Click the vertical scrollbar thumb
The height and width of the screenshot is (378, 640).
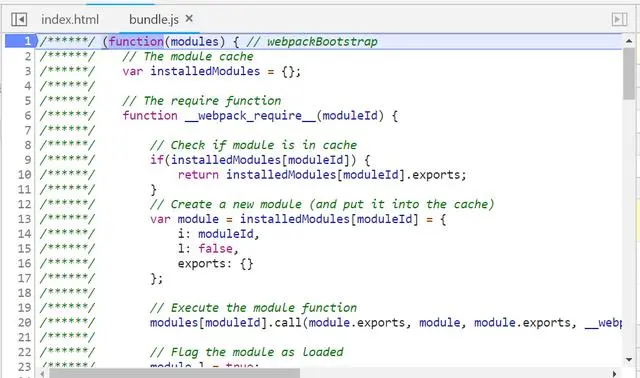[x=629, y=73]
